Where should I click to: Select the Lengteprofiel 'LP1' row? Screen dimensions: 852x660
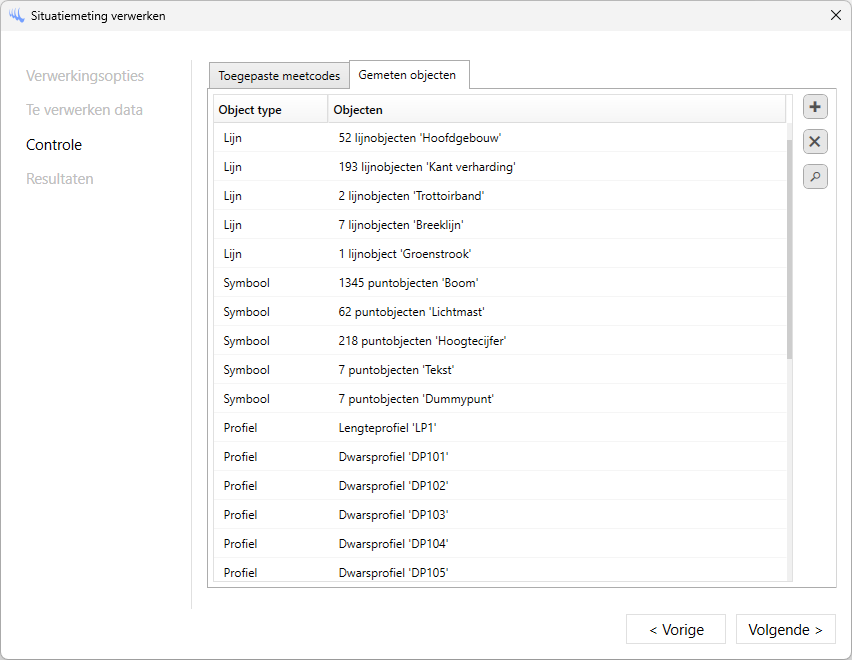[500, 428]
